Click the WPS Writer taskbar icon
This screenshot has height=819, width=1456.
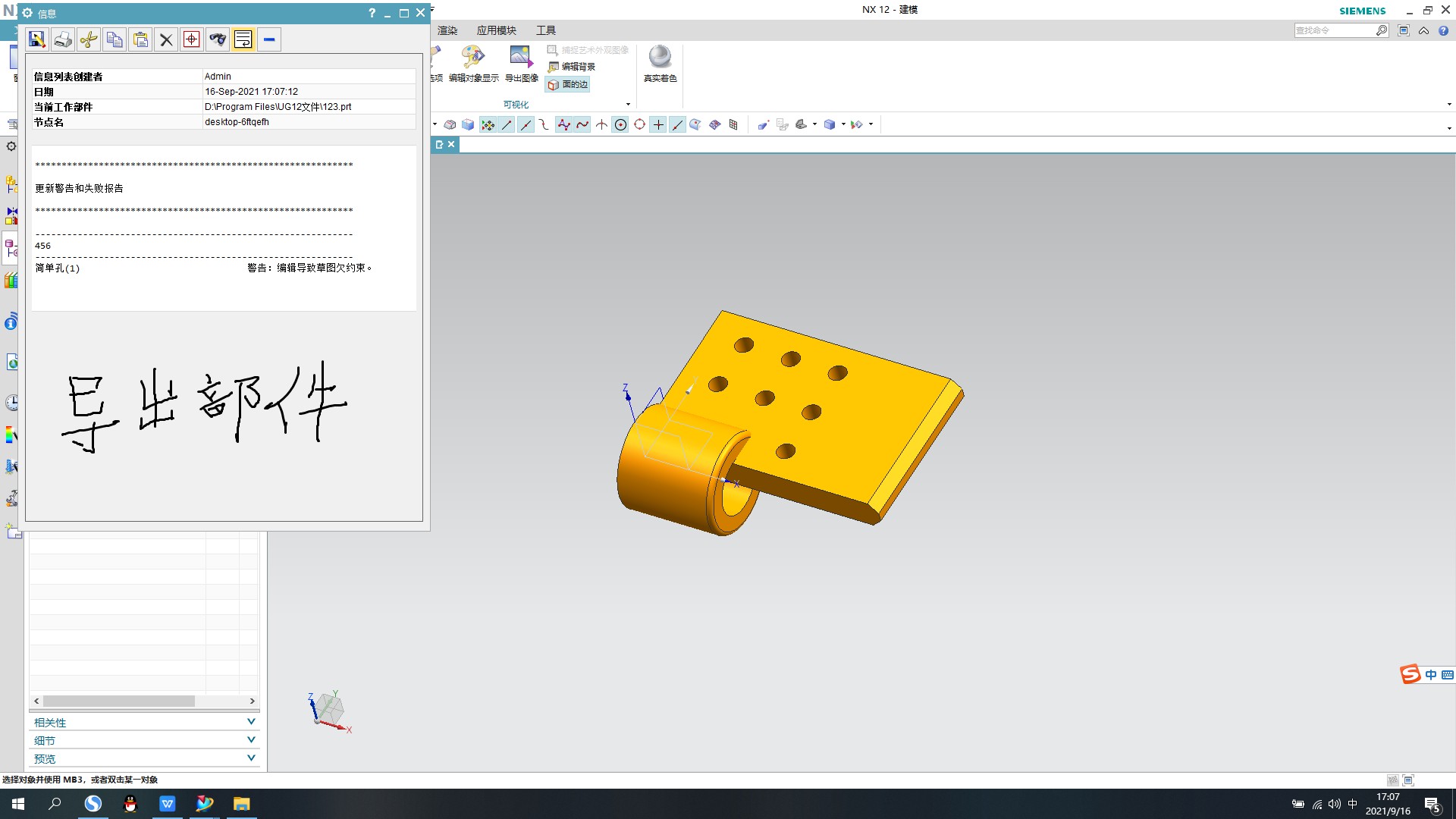point(167,804)
